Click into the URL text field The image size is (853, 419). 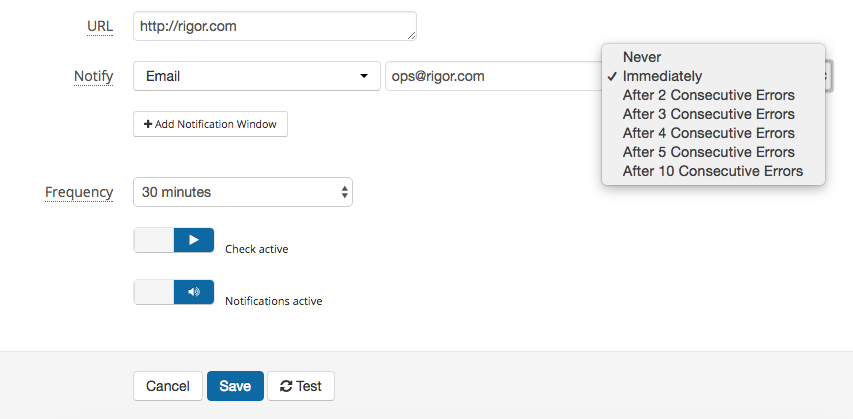275,26
